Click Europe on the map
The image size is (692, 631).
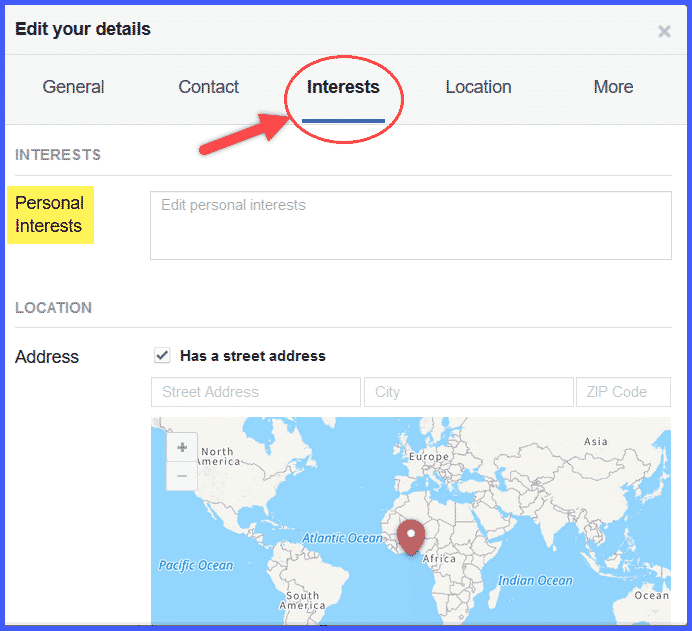click(x=430, y=457)
